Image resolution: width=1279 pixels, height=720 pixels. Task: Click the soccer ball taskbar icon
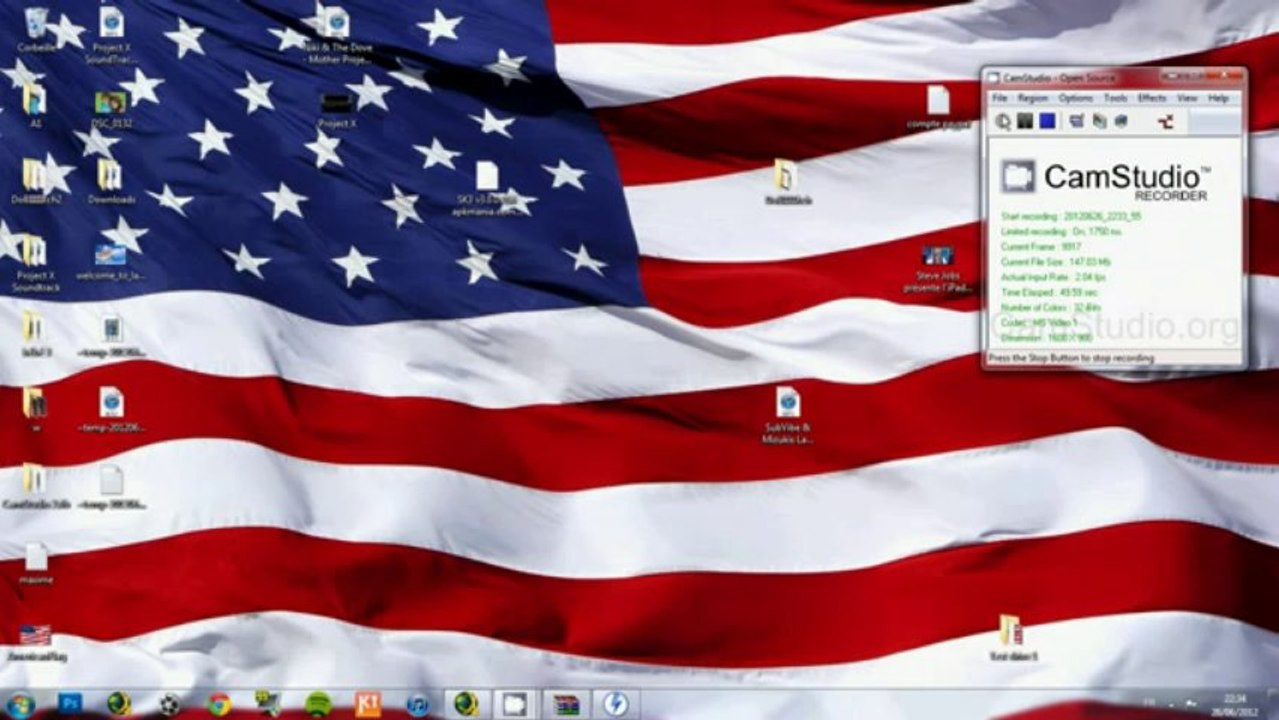point(169,704)
